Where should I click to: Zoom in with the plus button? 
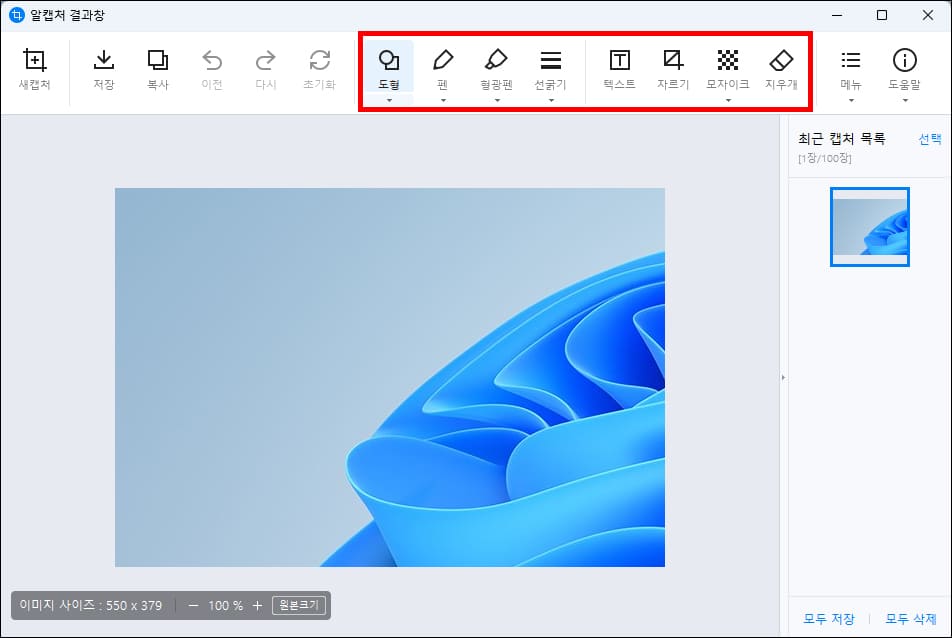click(257, 606)
